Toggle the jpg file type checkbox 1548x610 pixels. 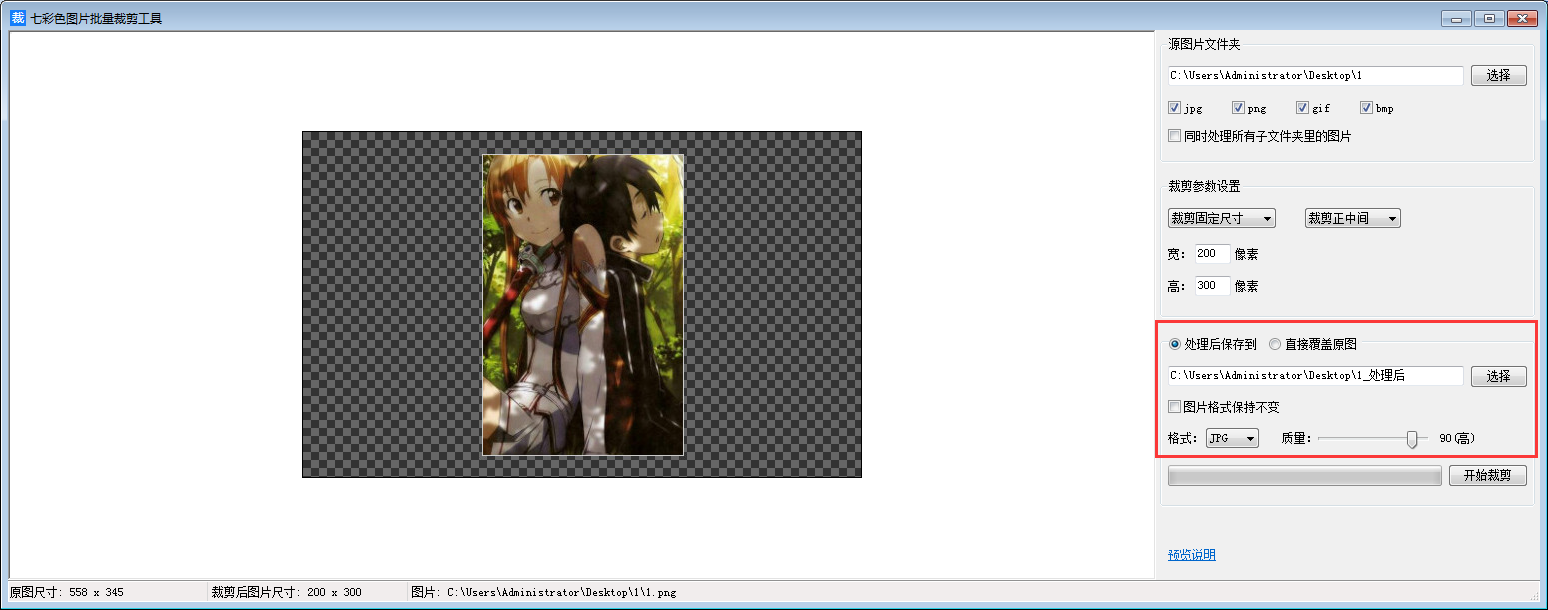coord(1174,108)
